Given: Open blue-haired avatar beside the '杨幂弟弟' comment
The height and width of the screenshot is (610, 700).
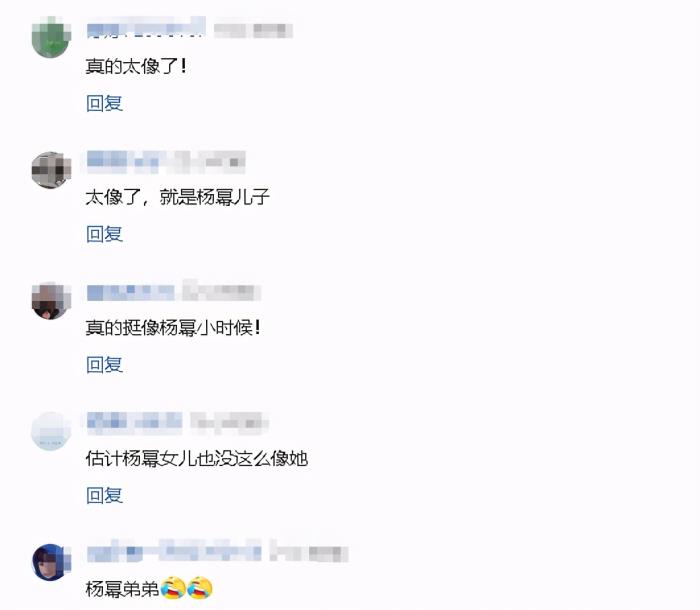Looking at the screenshot, I should tap(51, 562).
